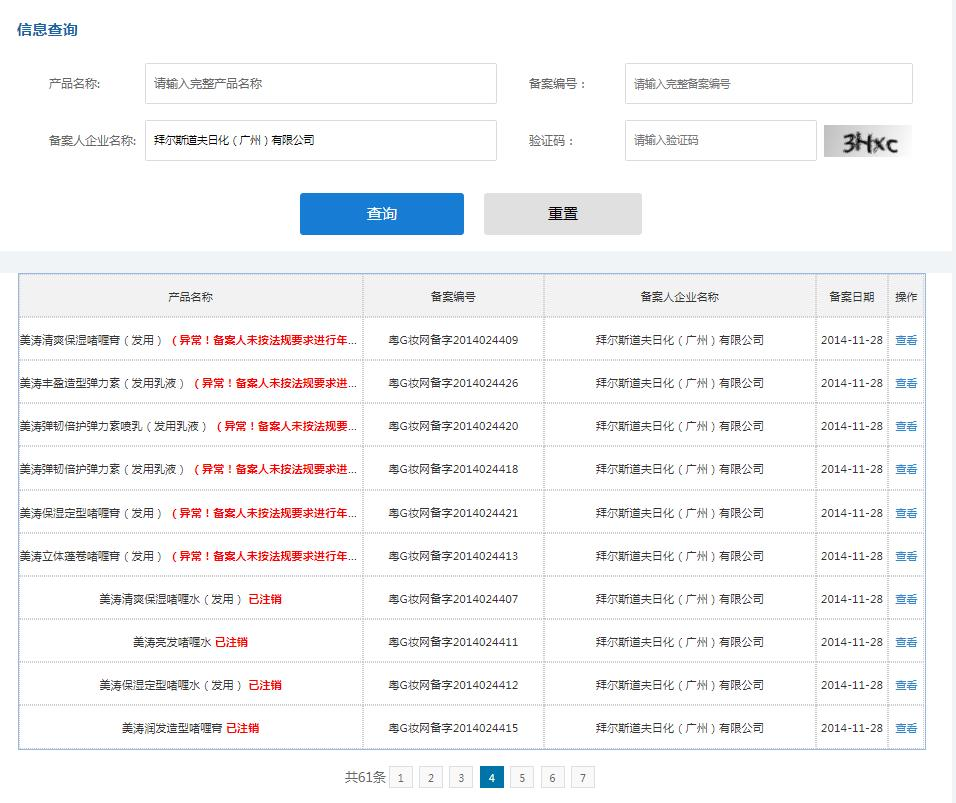This screenshot has width=956, height=803.
Task: Click the 验证码 input field
Action: [x=720, y=141]
